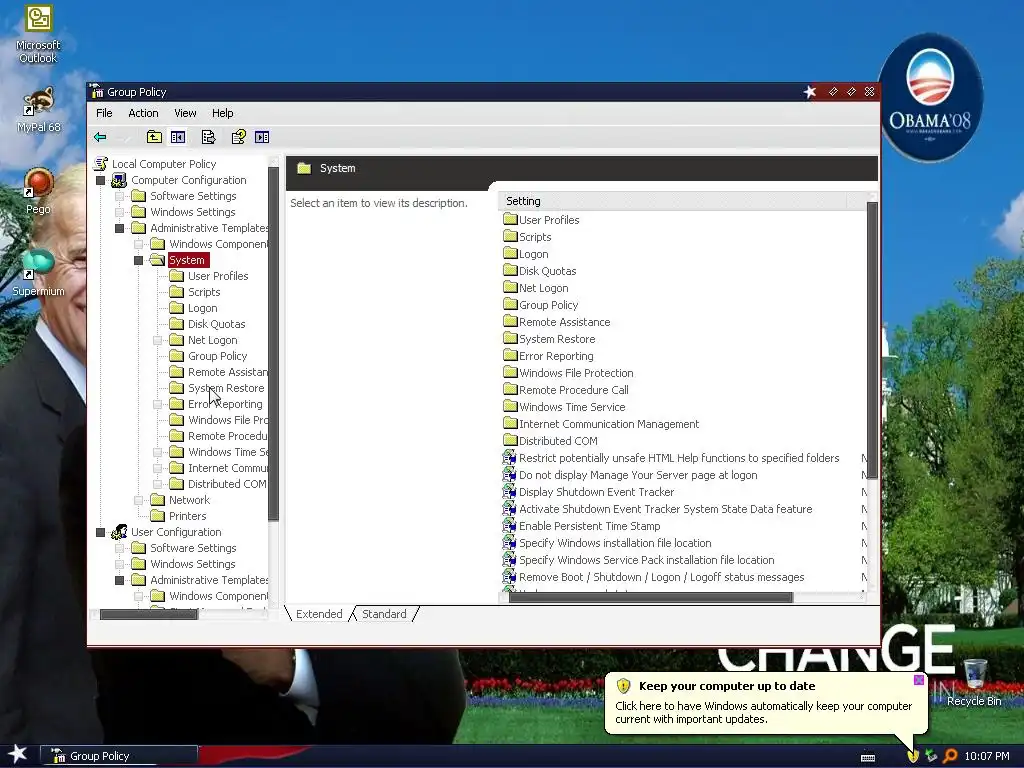Image resolution: width=1024 pixels, height=768 pixels.
Task: Select Scripts under System in tree
Action: point(204,292)
